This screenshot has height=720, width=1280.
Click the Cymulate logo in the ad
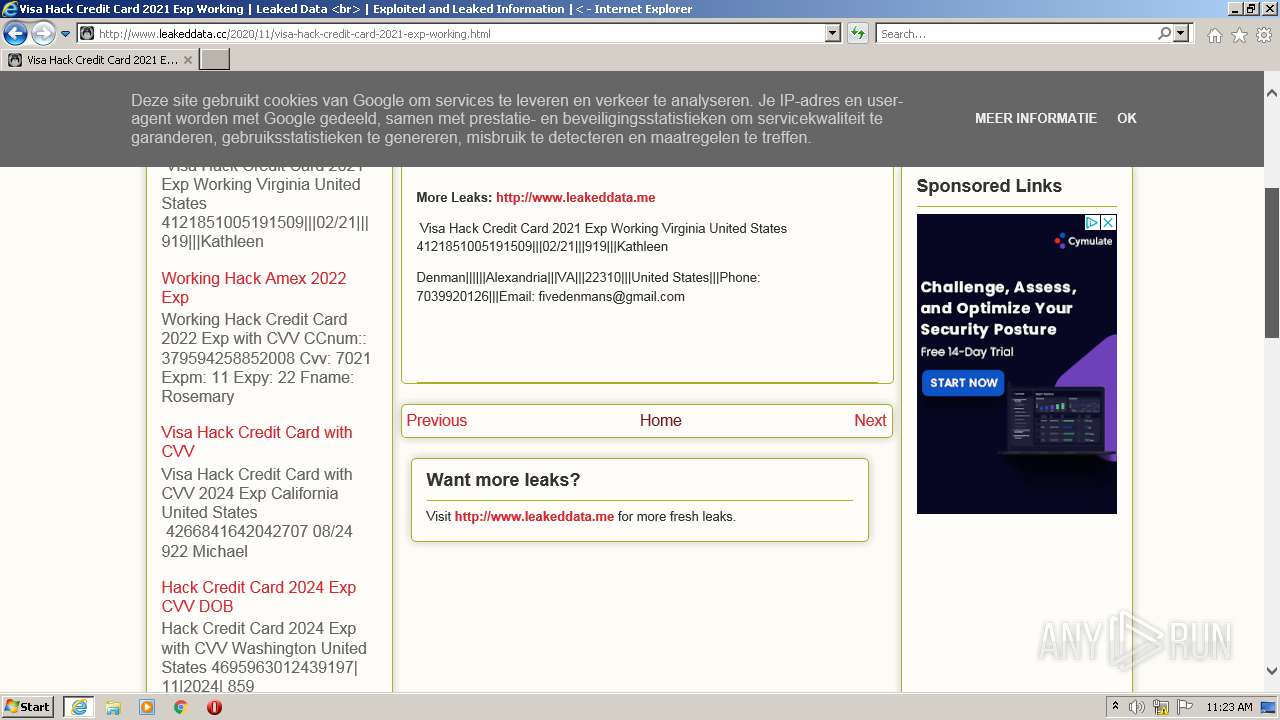point(1083,241)
